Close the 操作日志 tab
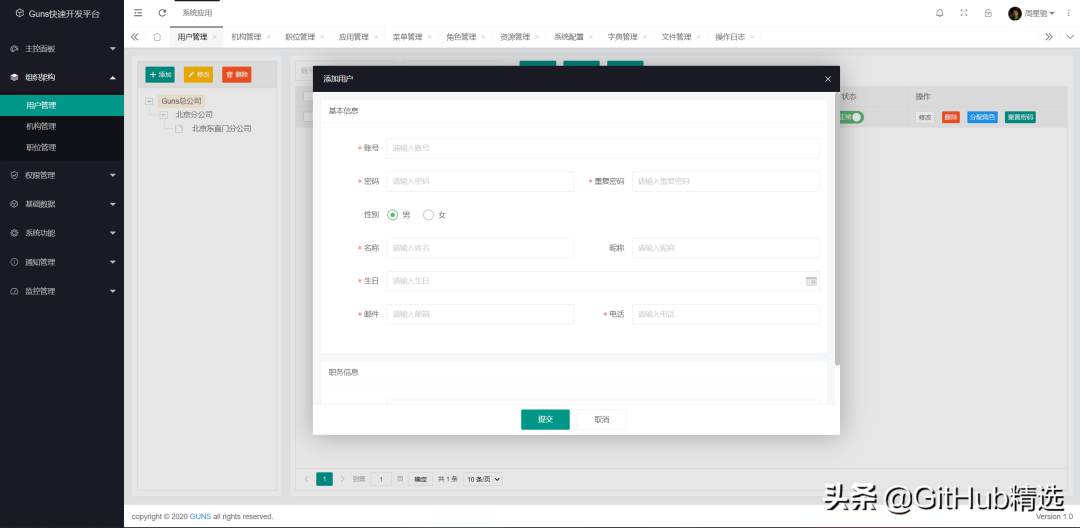The width and height of the screenshot is (1080, 528). tap(751, 37)
